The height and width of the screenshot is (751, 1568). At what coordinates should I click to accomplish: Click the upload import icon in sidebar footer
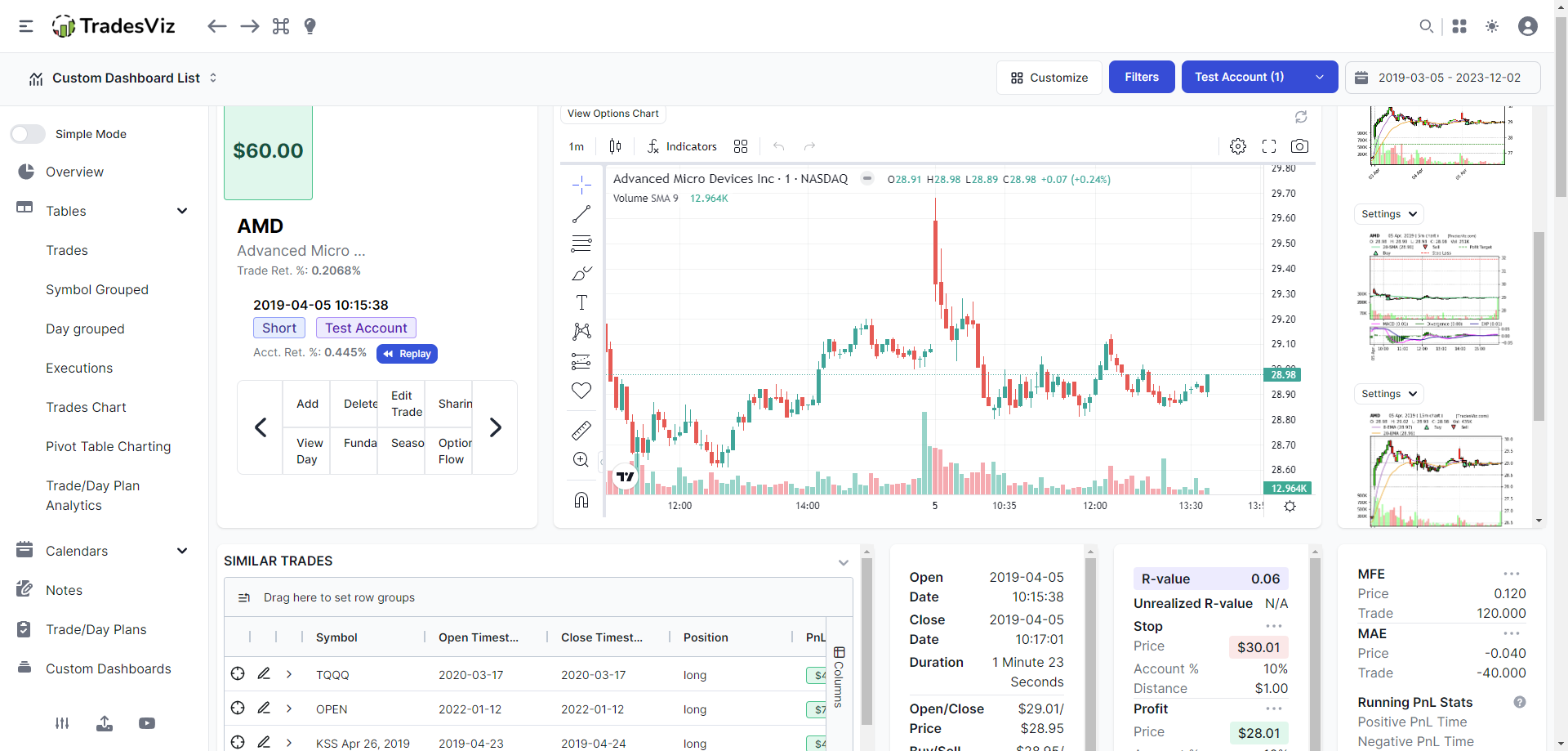[x=105, y=723]
